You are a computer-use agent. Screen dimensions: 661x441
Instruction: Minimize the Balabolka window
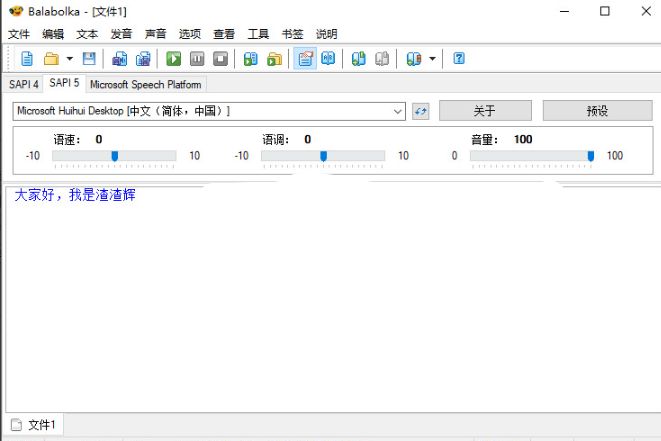tap(564, 11)
